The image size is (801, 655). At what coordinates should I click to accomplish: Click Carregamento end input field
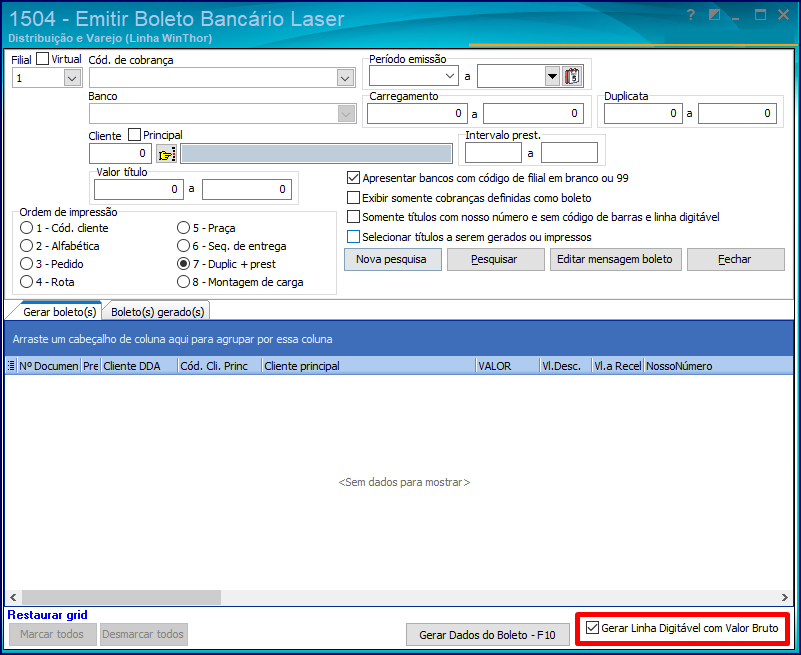533,113
